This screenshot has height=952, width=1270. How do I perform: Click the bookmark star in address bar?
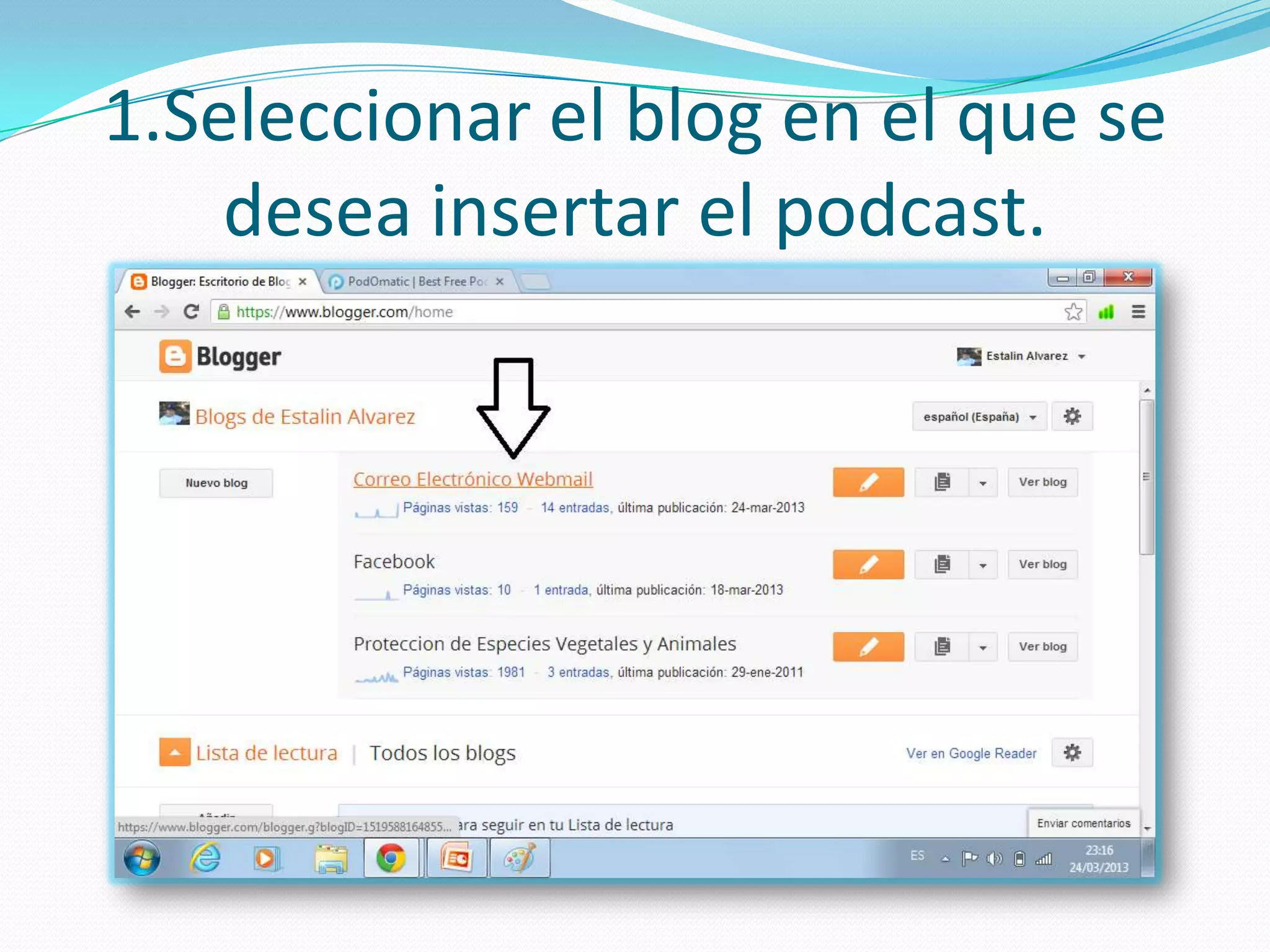1073,312
